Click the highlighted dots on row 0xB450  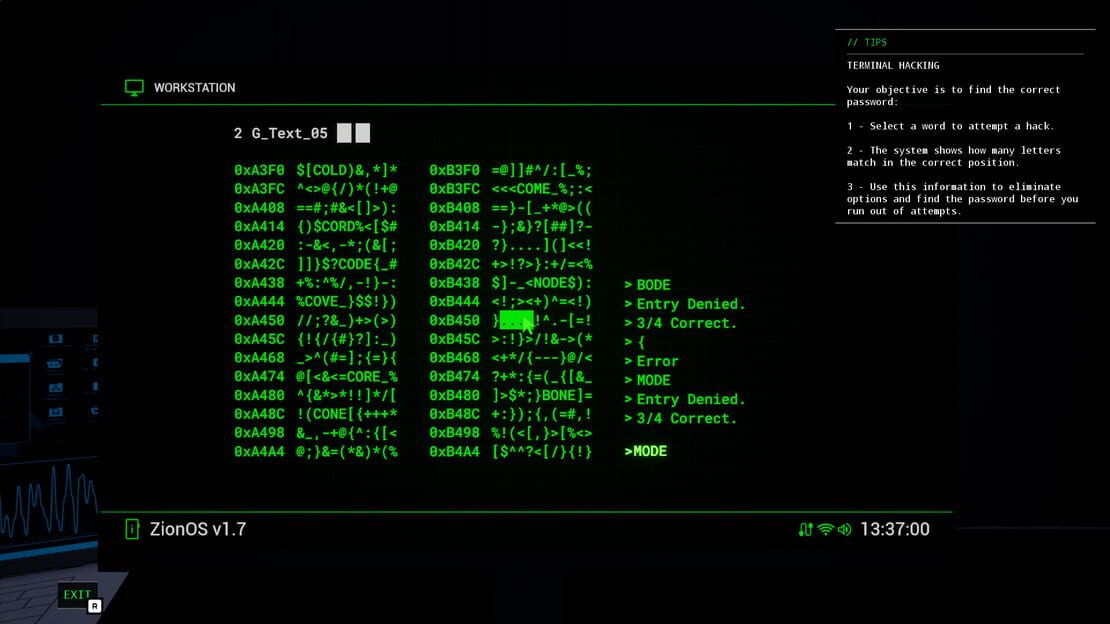pyautogui.click(x=517, y=321)
